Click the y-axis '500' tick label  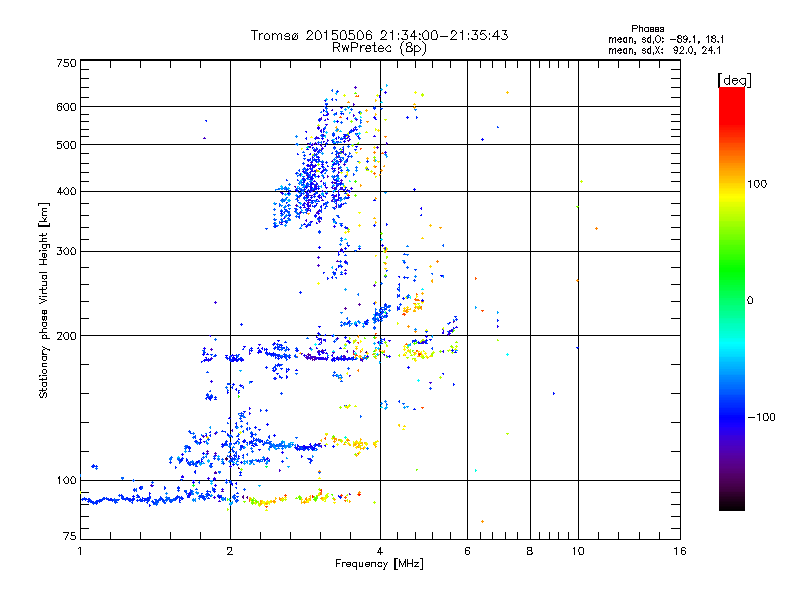(x=66, y=145)
